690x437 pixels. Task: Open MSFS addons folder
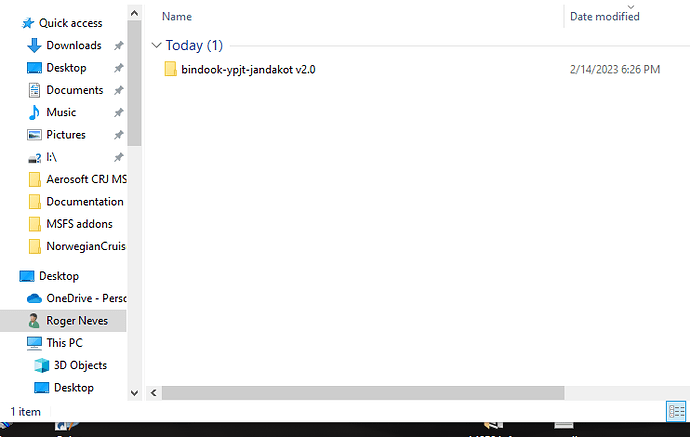(80, 224)
